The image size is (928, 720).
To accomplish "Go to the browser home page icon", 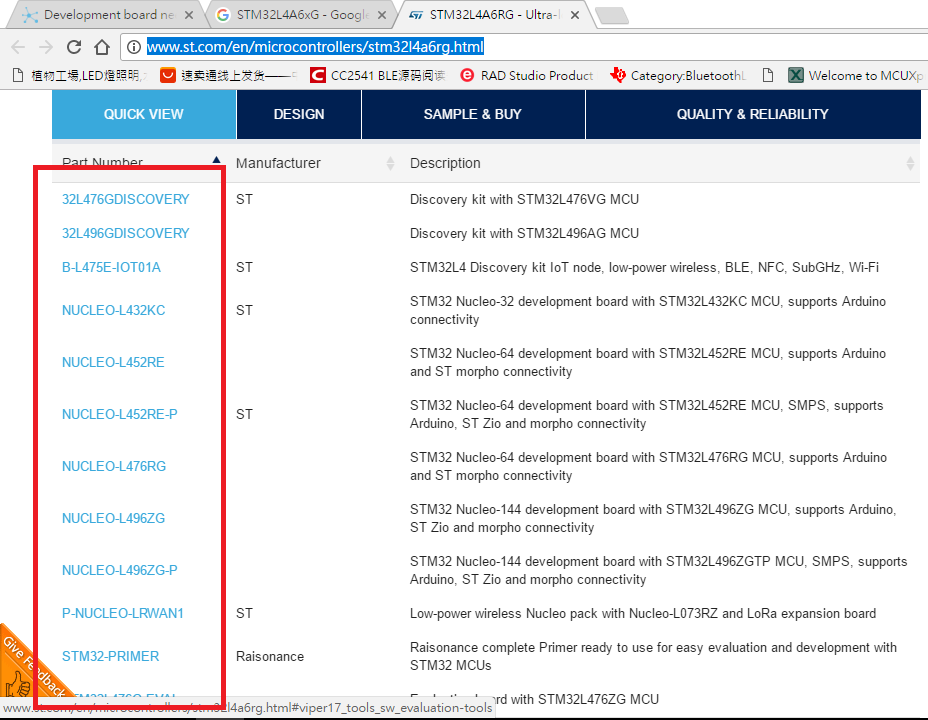I will coord(102,47).
